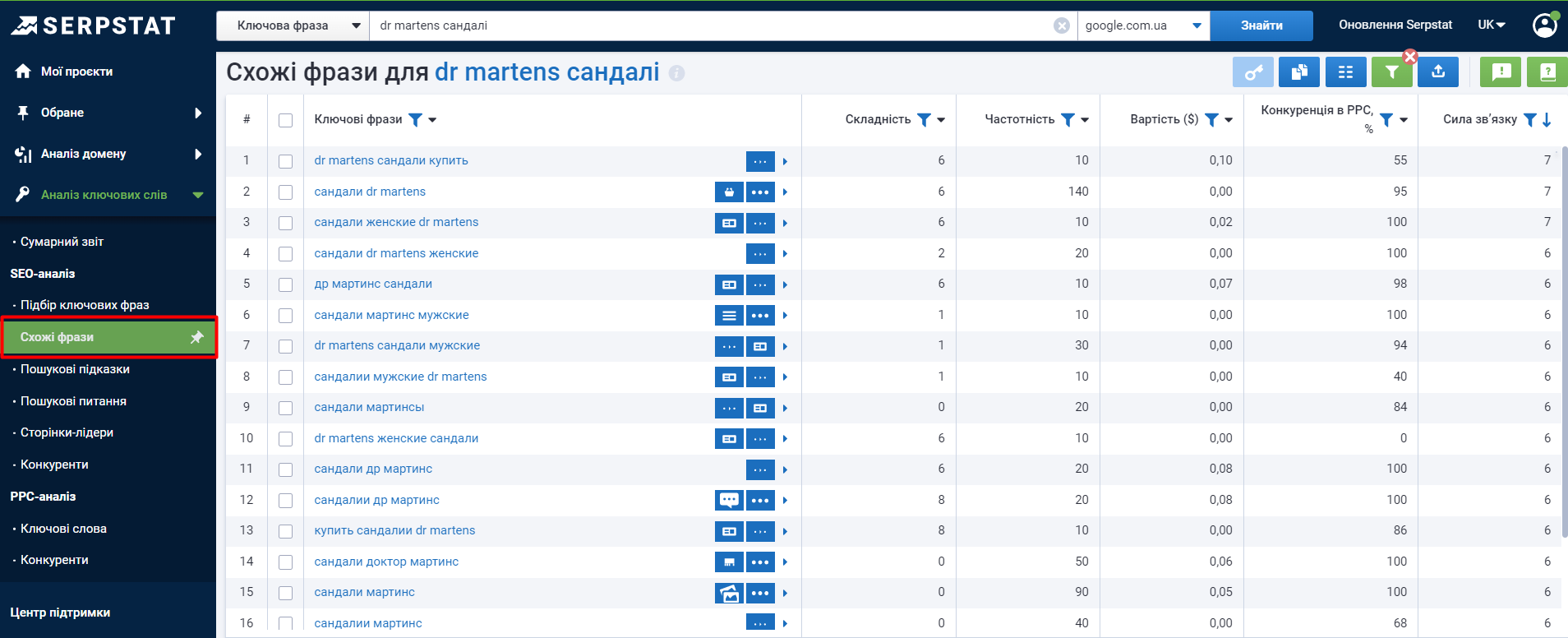The width and height of the screenshot is (1568, 638).
Task: Click the help book icon
Action: pos(1547,72)
